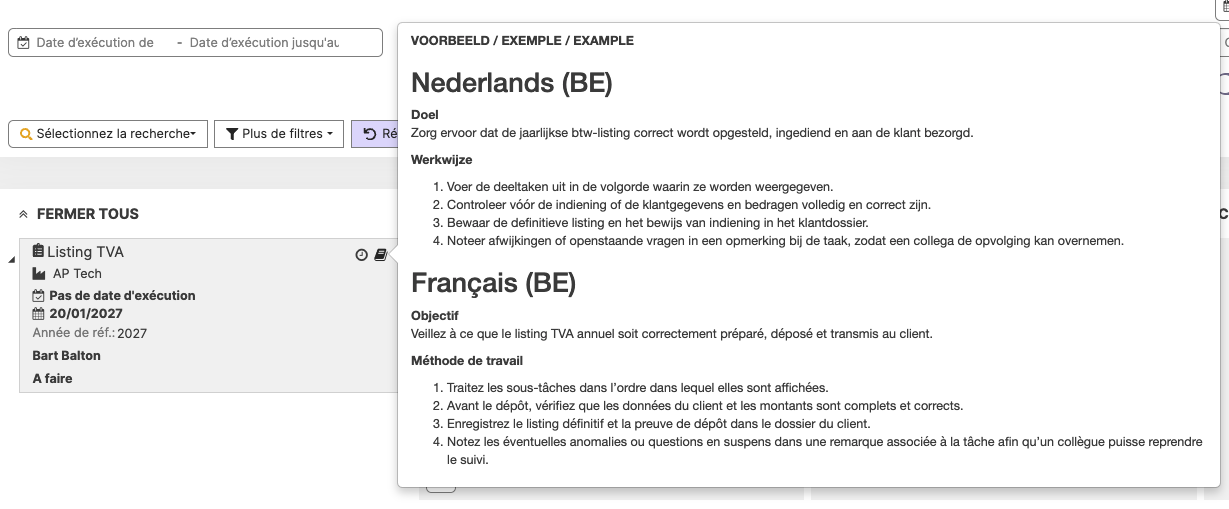Focus the "Date d'exécution de" start field
Screen dimensions: 1229x509
[95, 43]
